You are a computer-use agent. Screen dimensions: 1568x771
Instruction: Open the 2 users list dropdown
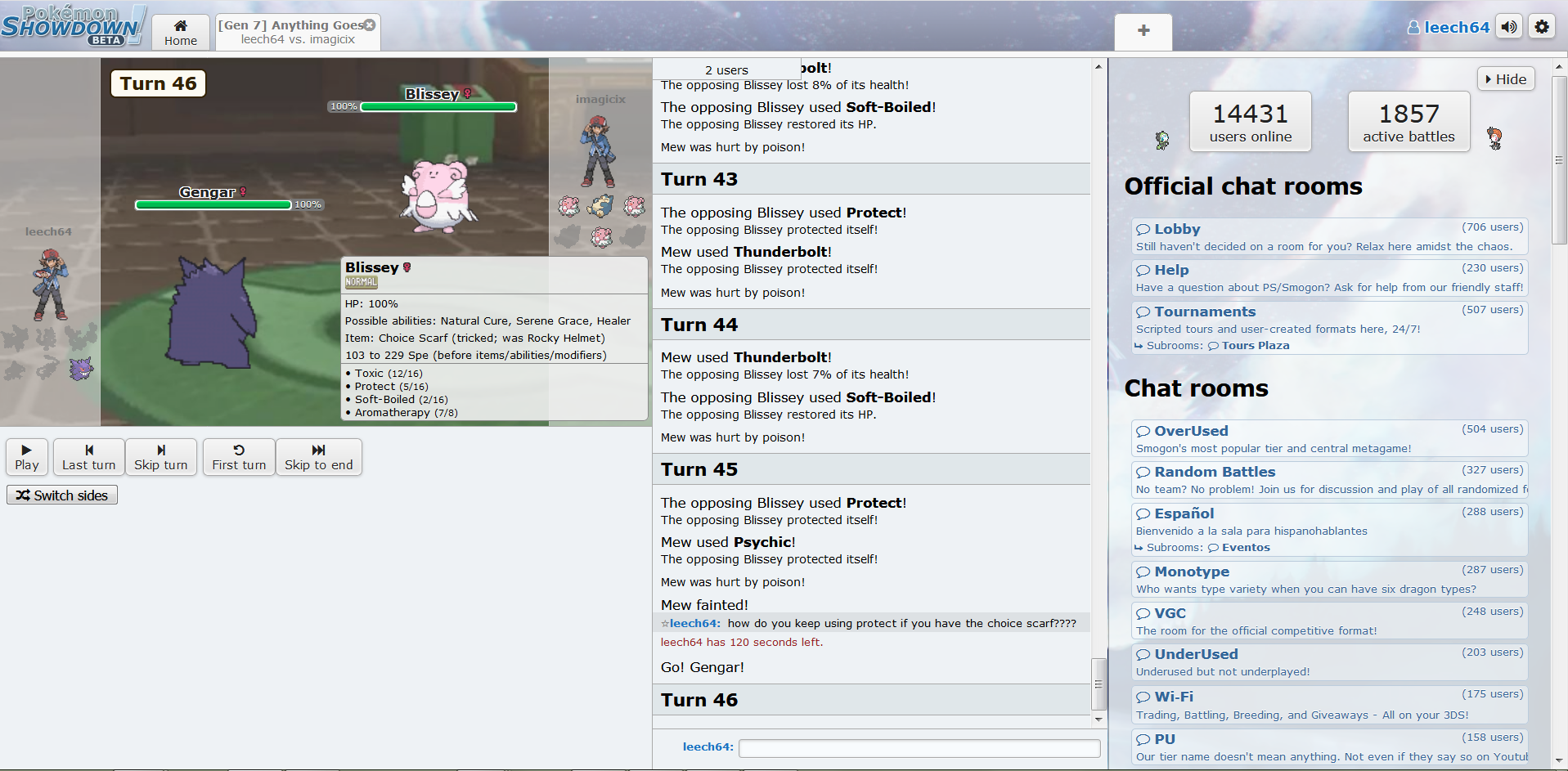[726, 70]
